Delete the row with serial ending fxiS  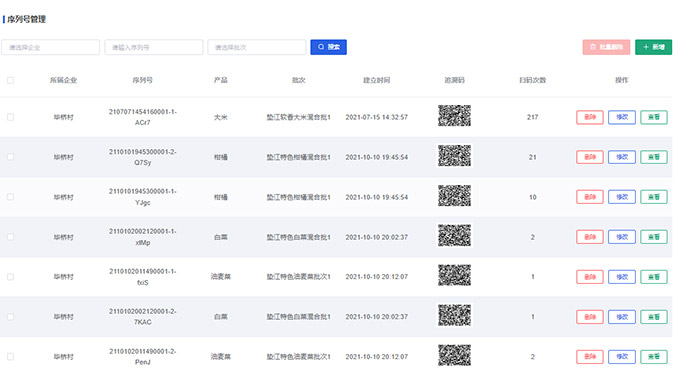590,277
